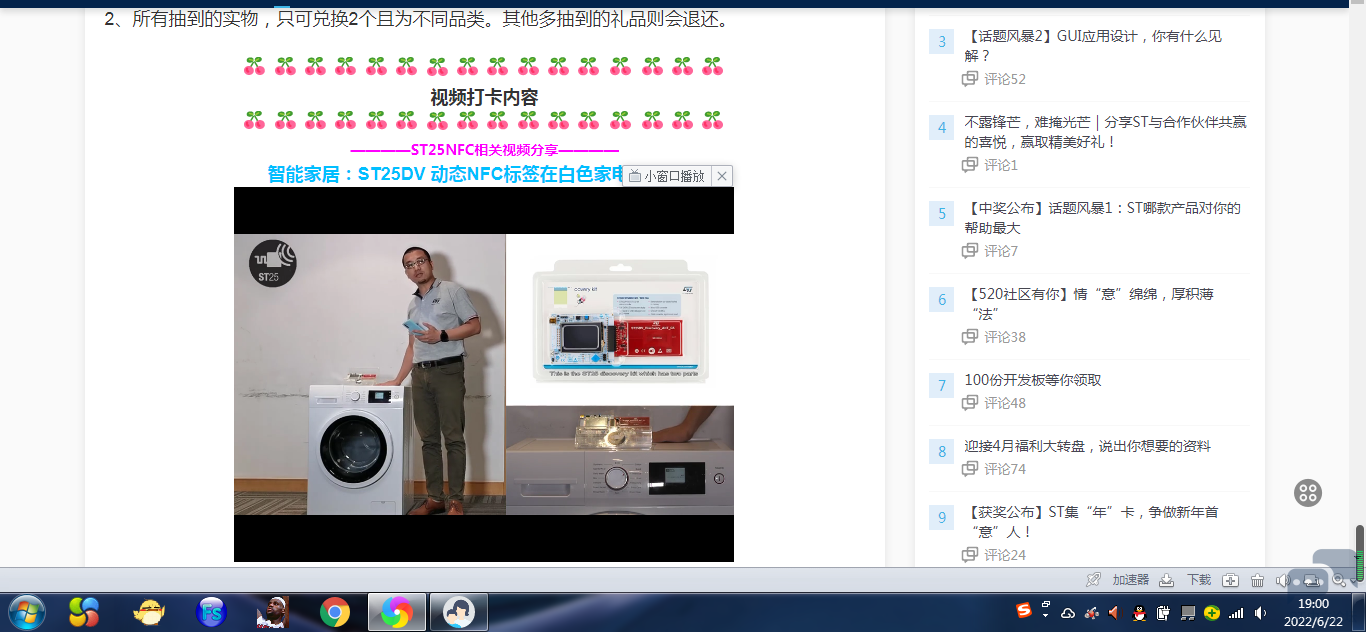Open the first-aid kit icon in status bar
Image resolution: width=1366 pixels, height=632 pixels.
[x=1231, y=580]
